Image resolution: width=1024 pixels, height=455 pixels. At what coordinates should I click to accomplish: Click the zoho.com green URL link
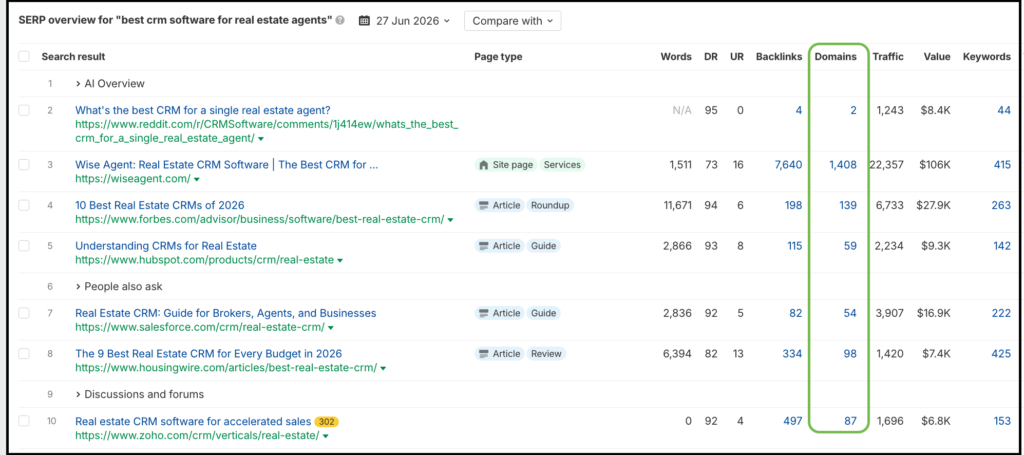pyautogui.click(x=197, y=435)
